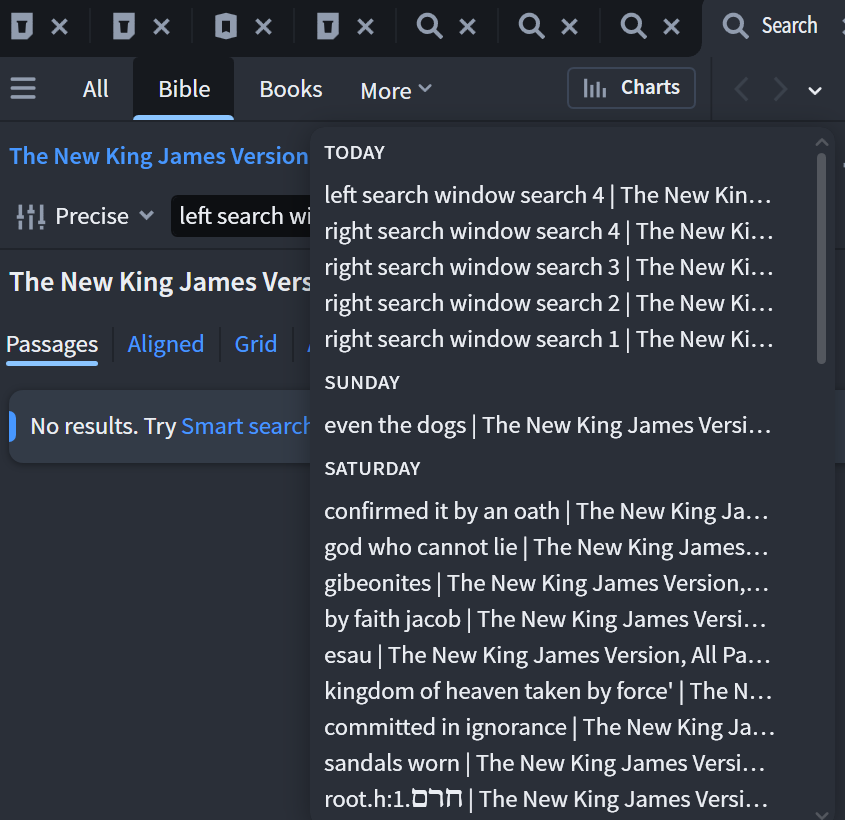Open the first book tab icon
This screenshot has height=820, width=845.
[22, 26]
